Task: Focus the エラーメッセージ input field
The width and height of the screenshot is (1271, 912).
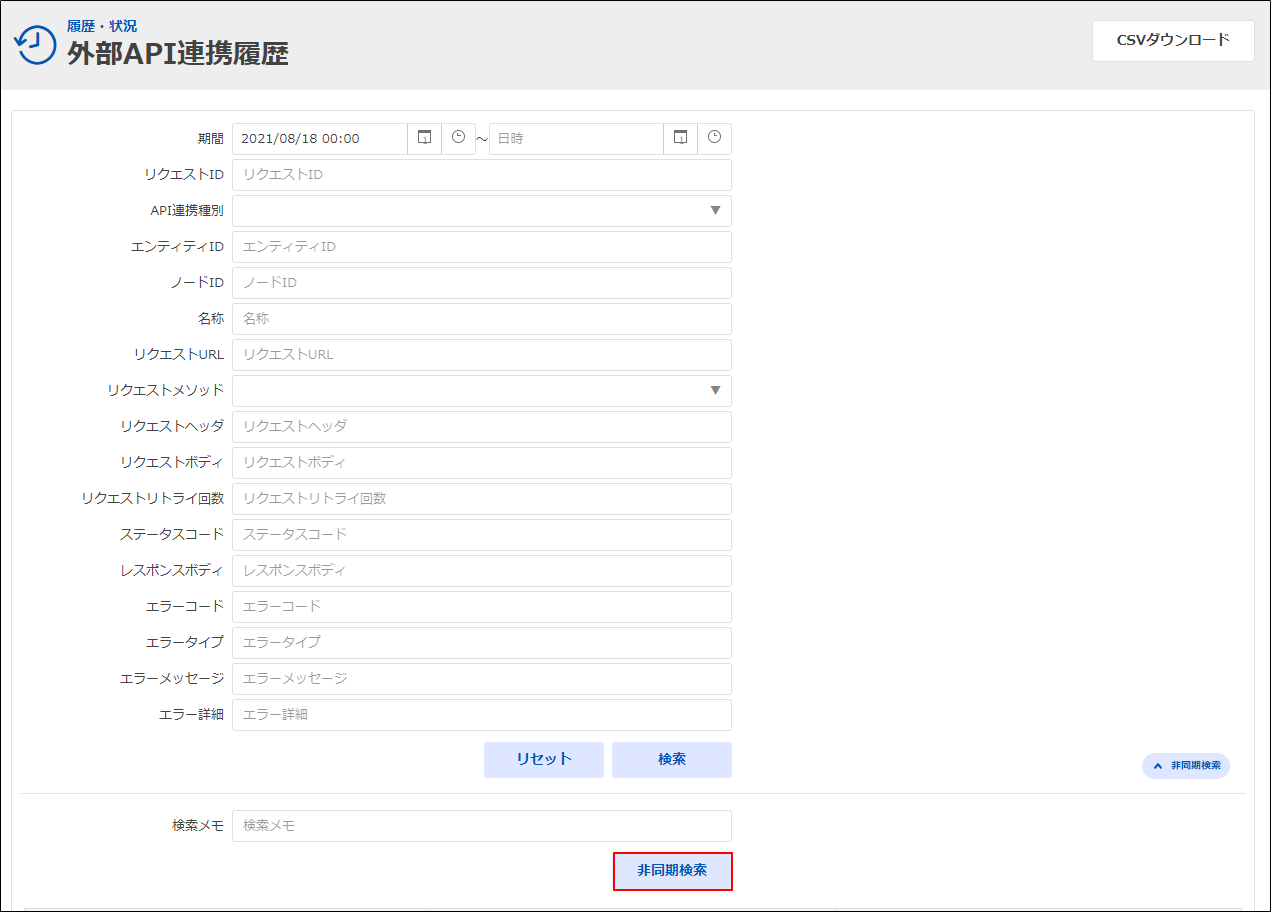Action: point(482,679)
